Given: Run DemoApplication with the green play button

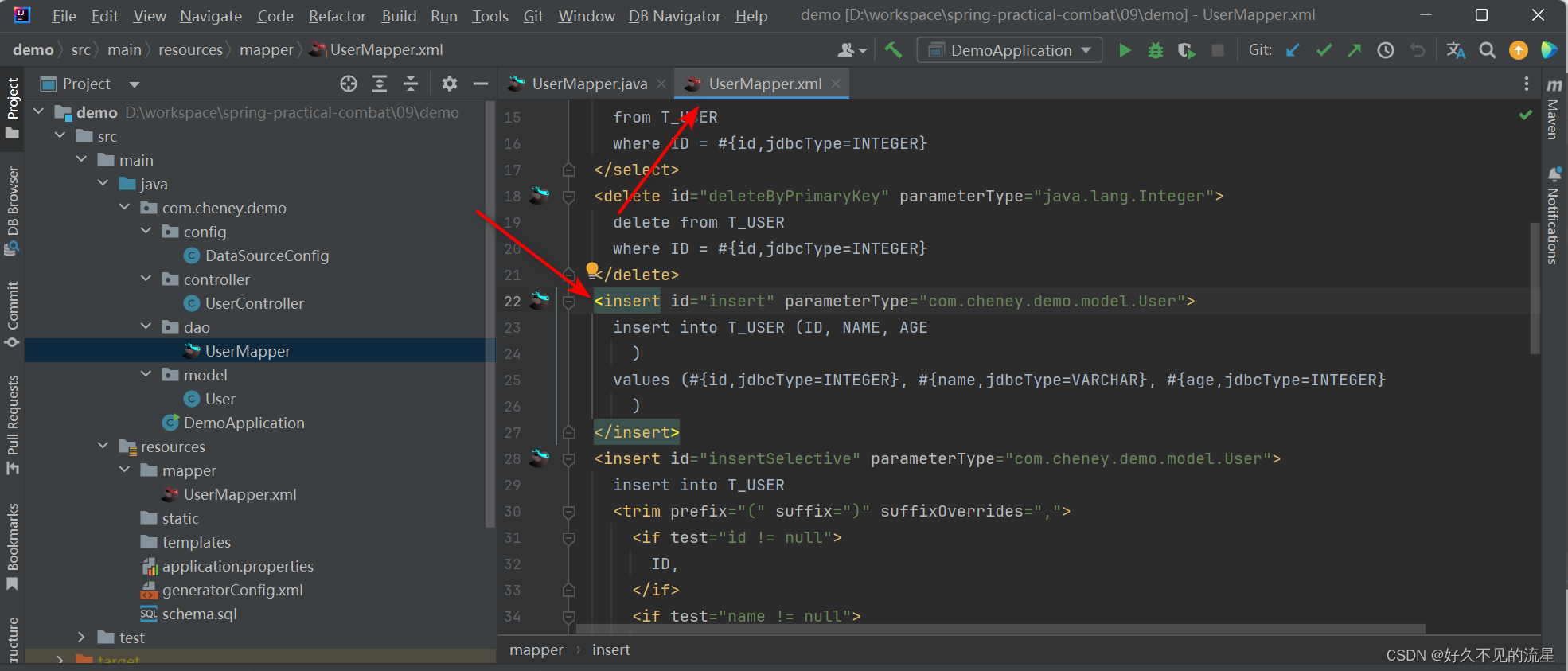Looking at the screenshot, I should click(1125, 50).
